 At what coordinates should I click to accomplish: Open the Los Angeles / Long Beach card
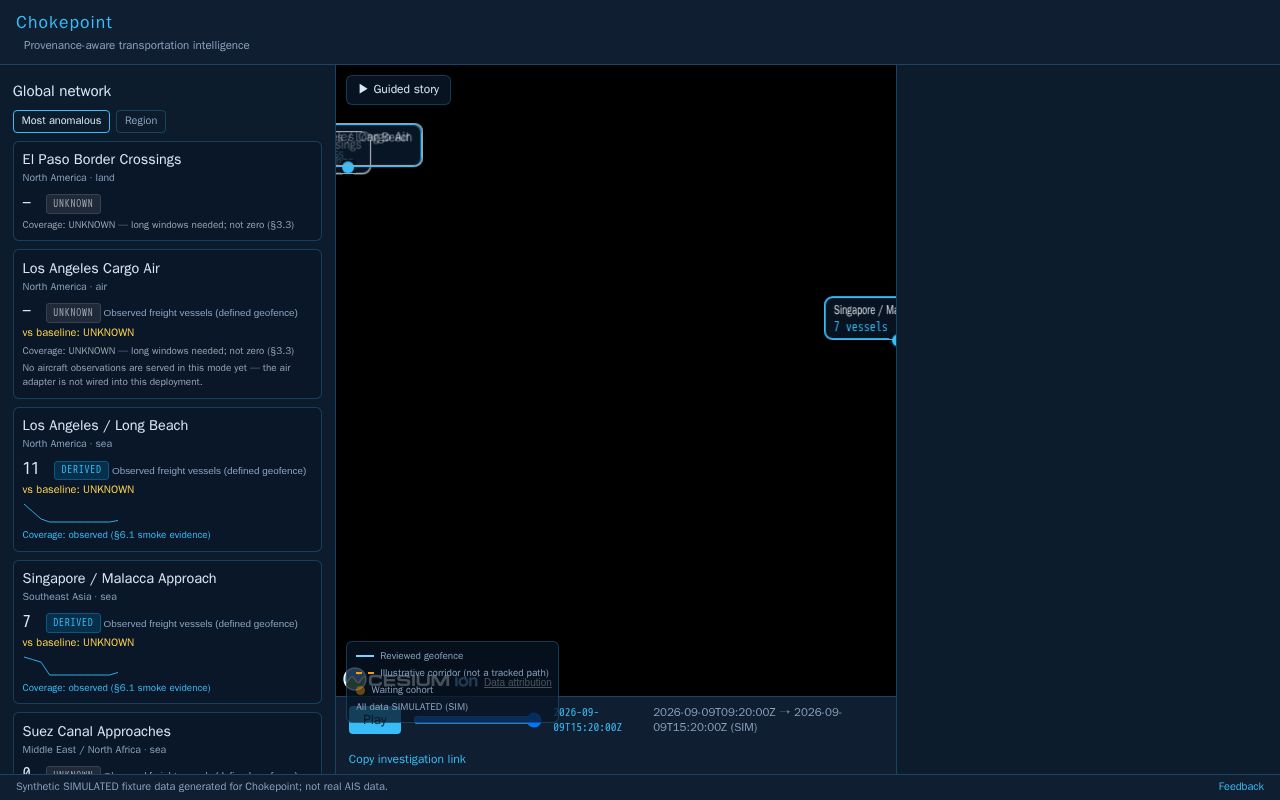(167, 479)
